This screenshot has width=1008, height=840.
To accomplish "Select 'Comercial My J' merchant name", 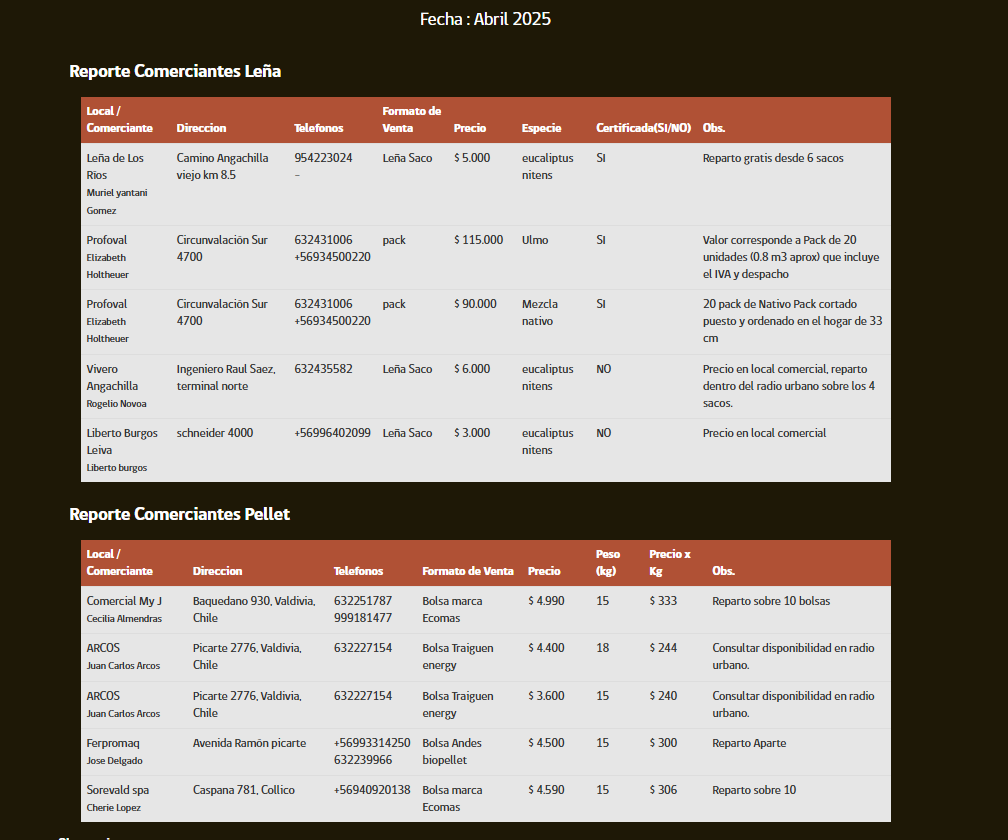I will point(124,601).
